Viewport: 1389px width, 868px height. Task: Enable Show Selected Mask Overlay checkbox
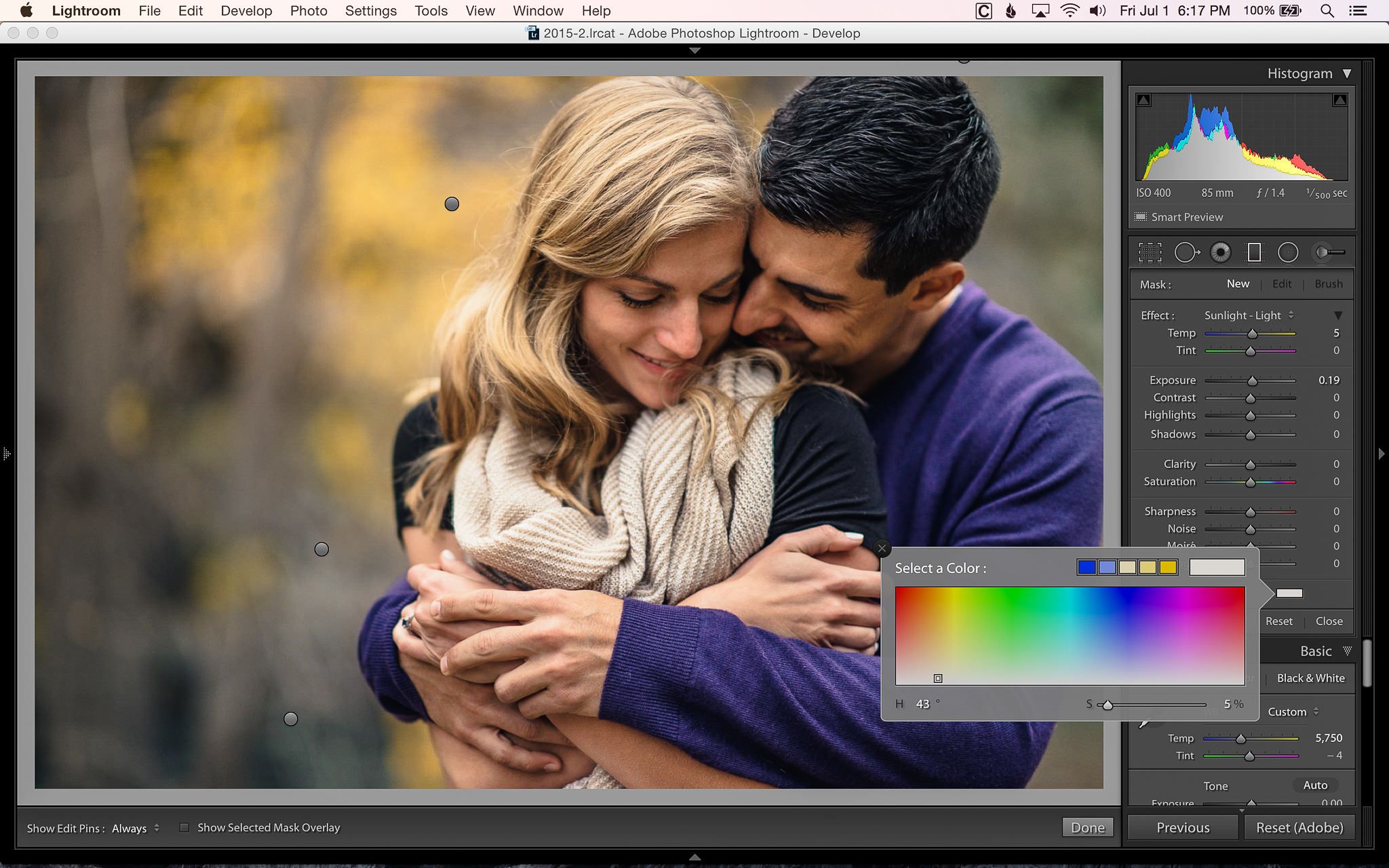[184, 827]
